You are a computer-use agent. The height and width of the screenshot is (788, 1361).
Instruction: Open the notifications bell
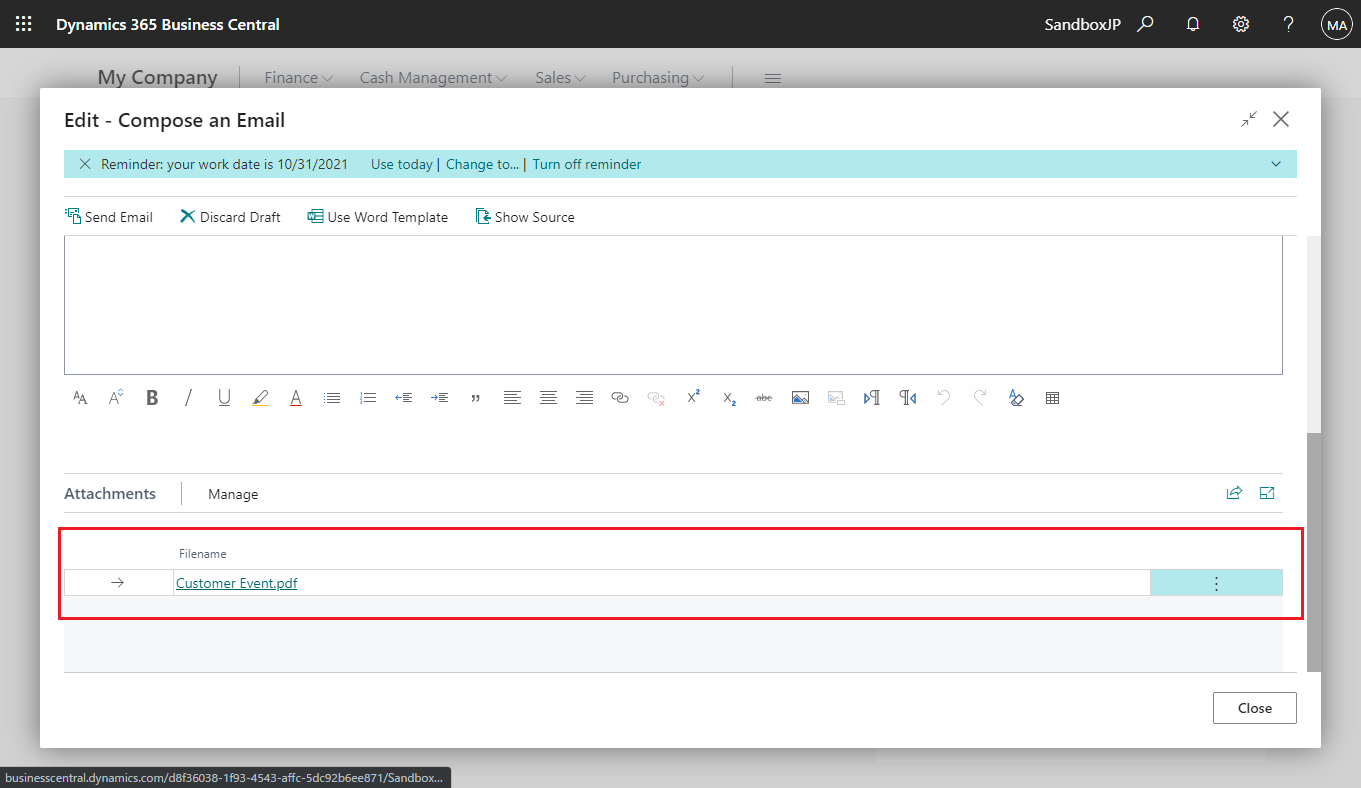click(1192, 23)
